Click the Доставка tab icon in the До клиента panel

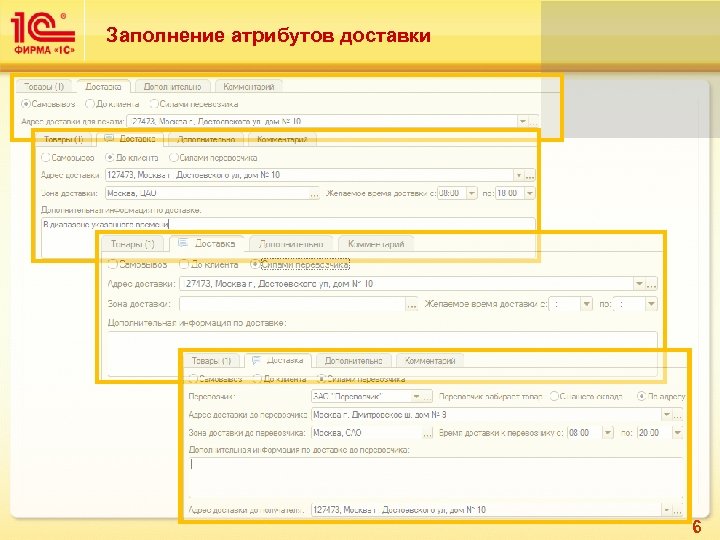(x=109, y=138)
